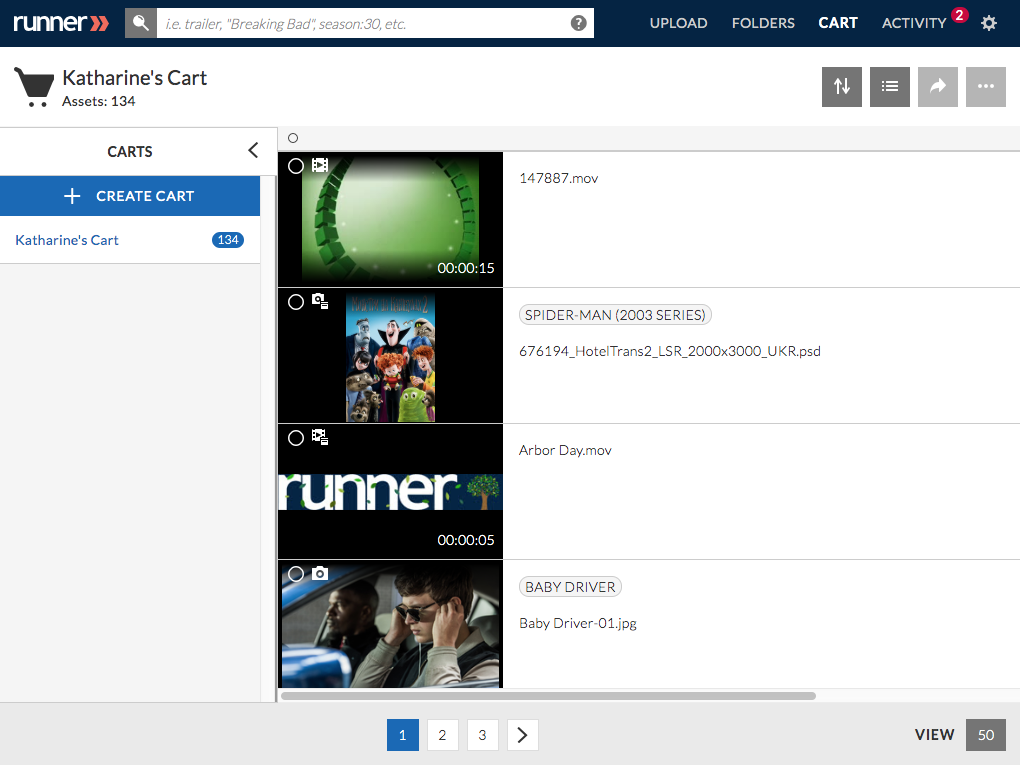
Task: Go to page 3
Action: pyautogui.click(x=482, y=735)
